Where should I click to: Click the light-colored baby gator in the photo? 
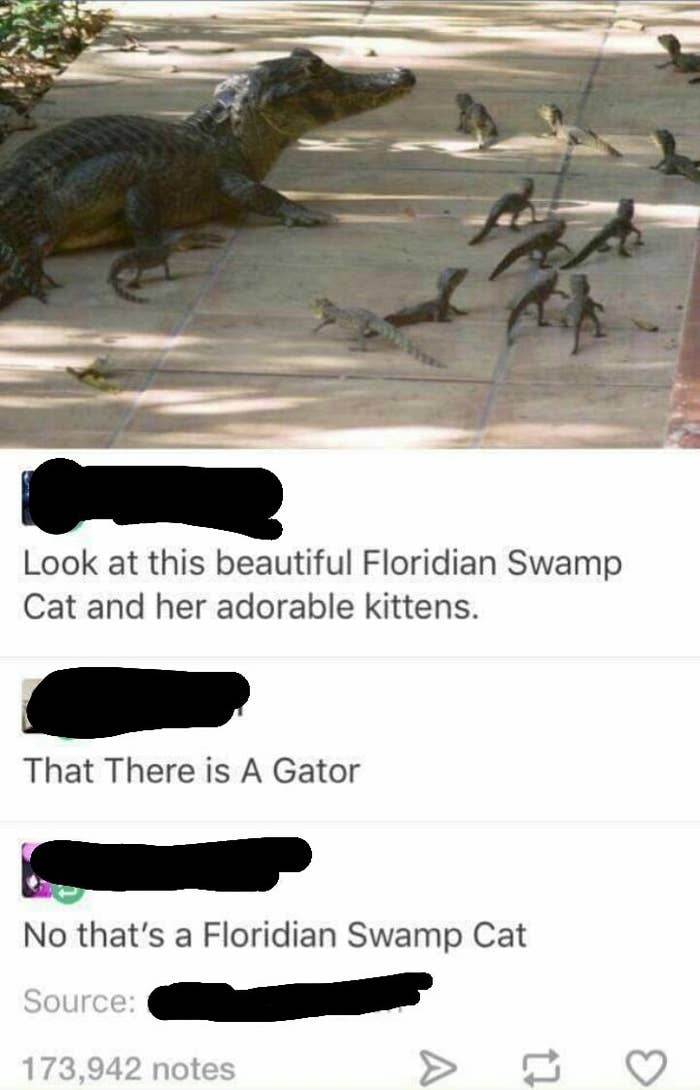click(x=375, y=329)
